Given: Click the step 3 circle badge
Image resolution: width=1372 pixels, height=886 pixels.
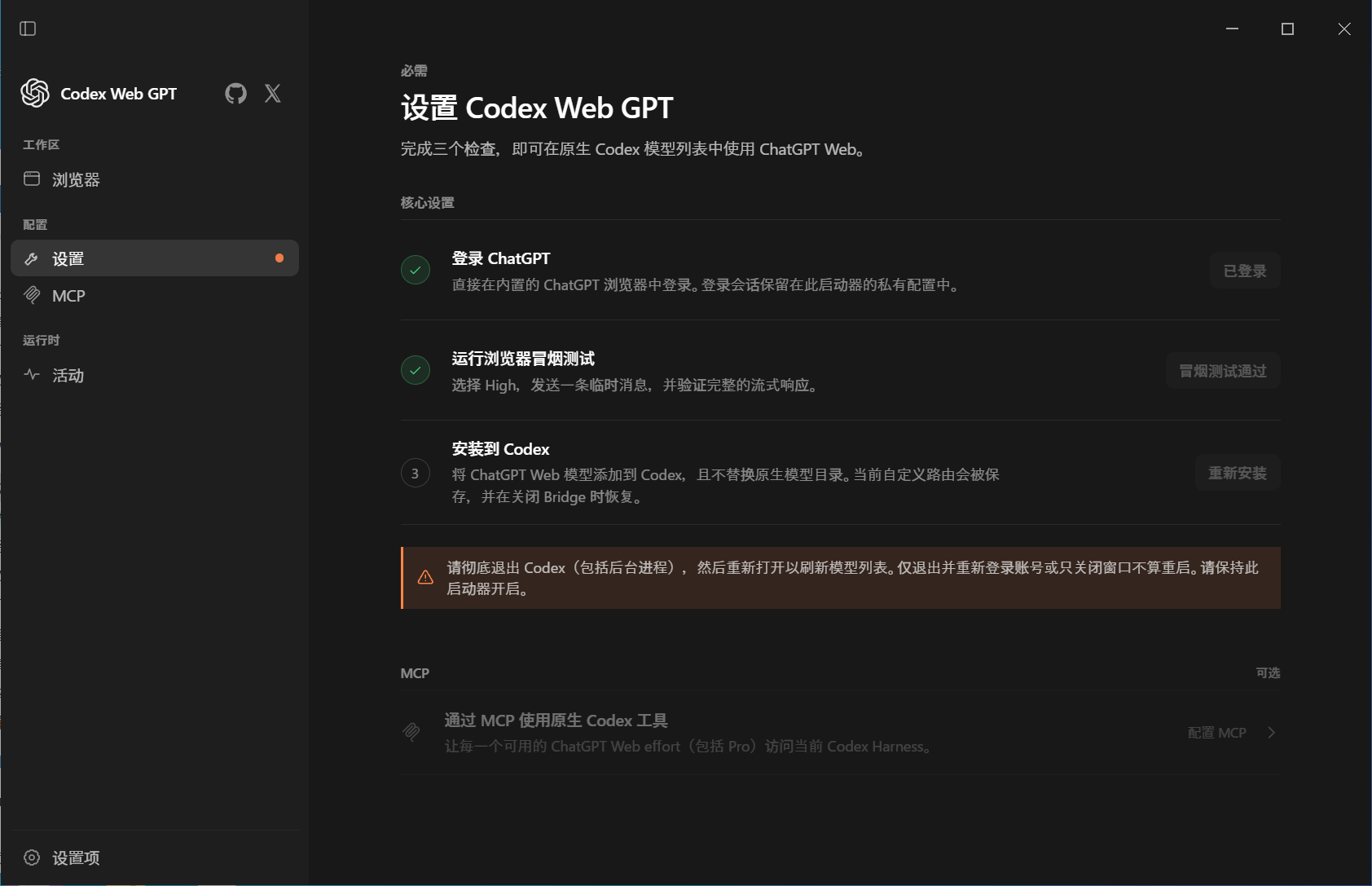Looking at the screenshot, I should (x=416, y=473).
